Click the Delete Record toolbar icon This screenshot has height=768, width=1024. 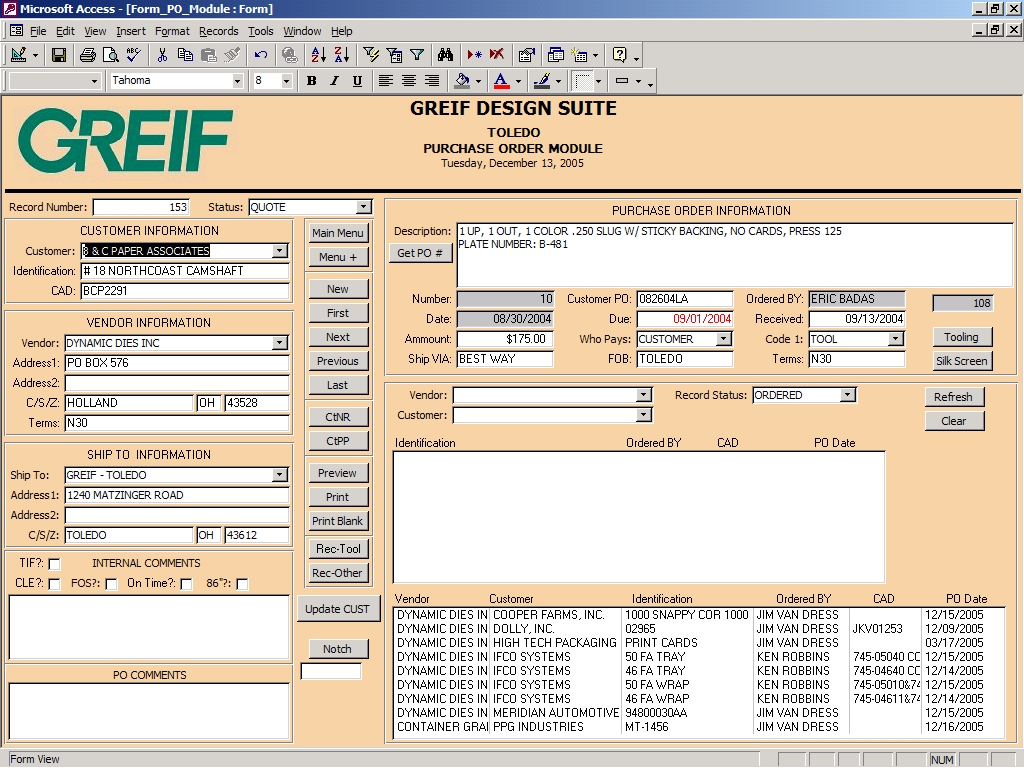click(x=497, y=55)
